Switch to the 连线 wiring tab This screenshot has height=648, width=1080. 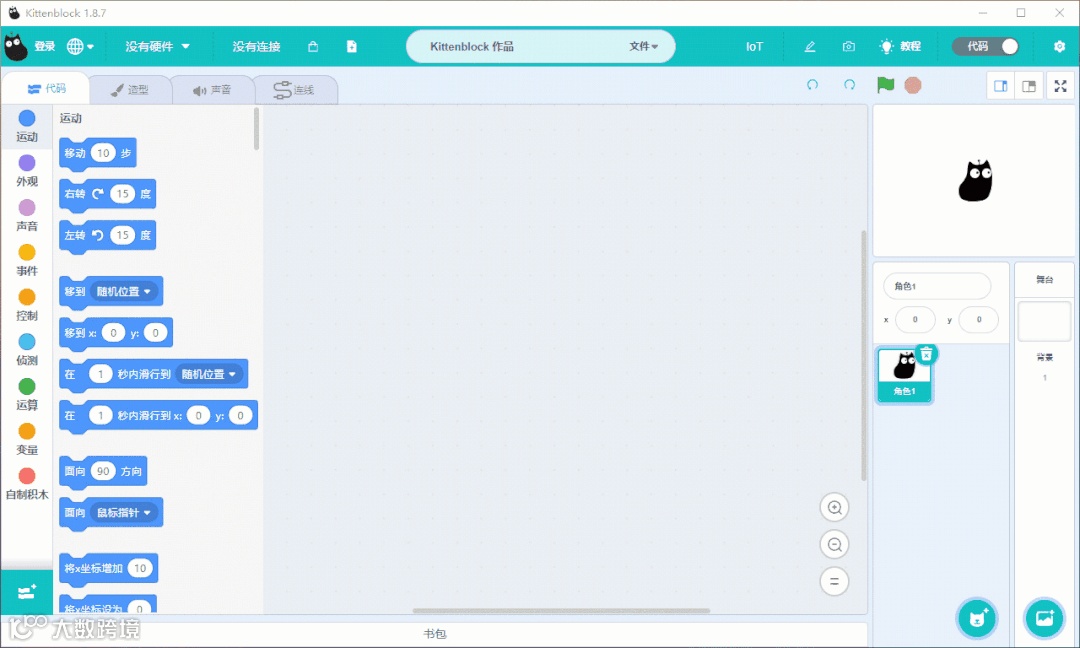[x=295, y=90]
